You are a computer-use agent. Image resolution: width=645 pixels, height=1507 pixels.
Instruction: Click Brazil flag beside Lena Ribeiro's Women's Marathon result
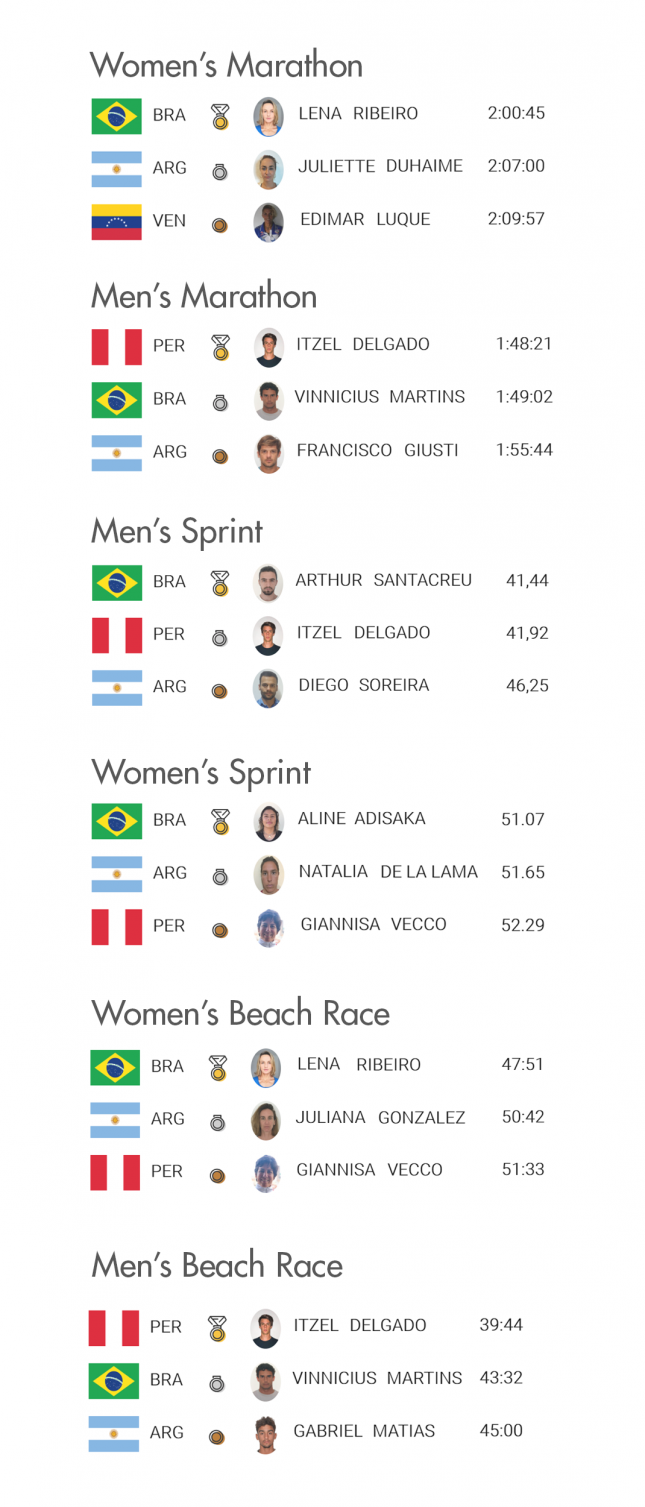117,116
